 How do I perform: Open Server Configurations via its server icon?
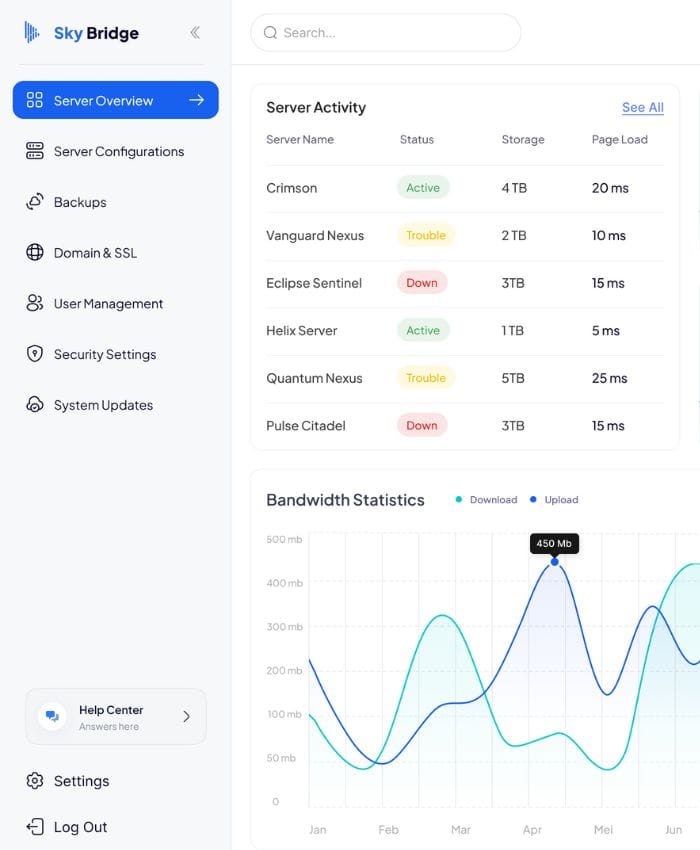click(35, 151)
